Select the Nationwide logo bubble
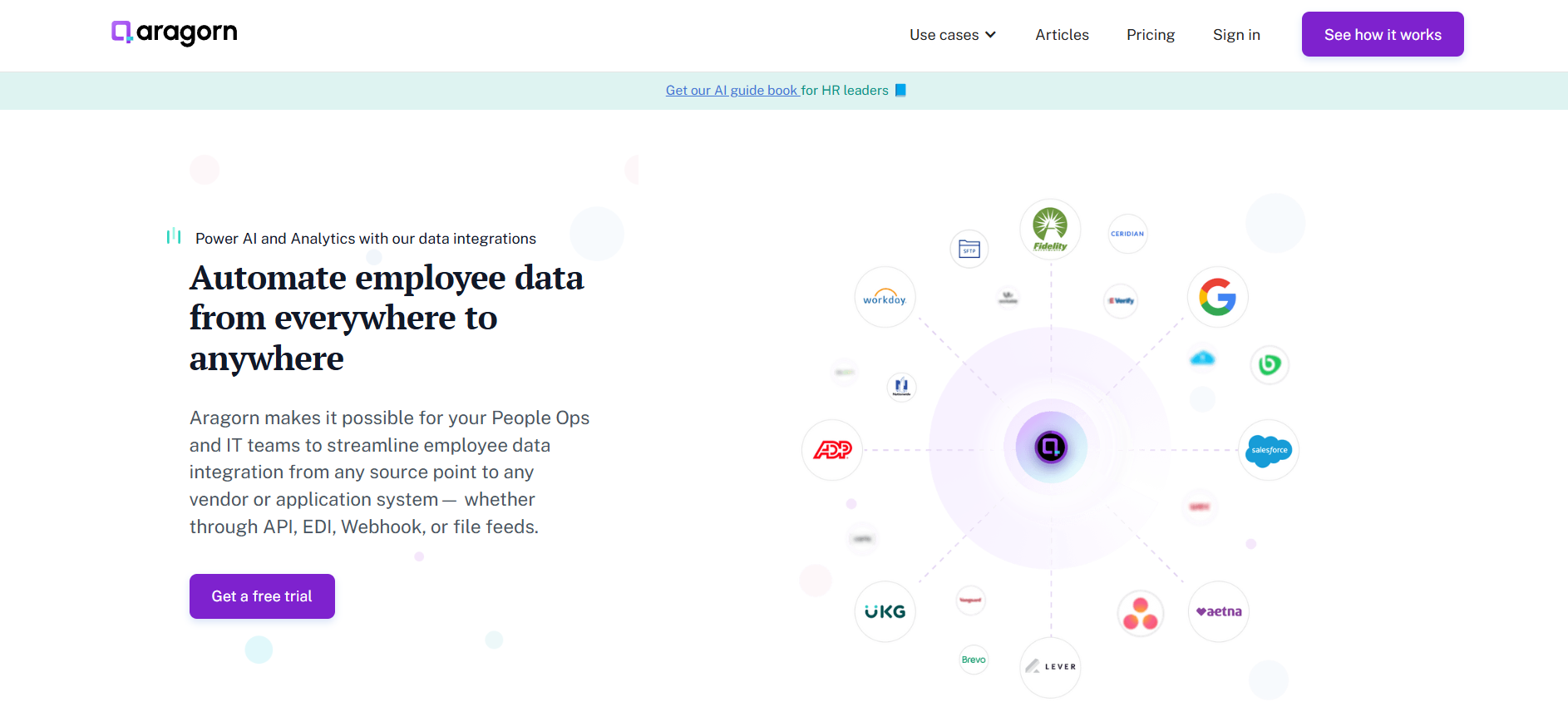Viewport: 1568px width, 707px height. (901, 387)
